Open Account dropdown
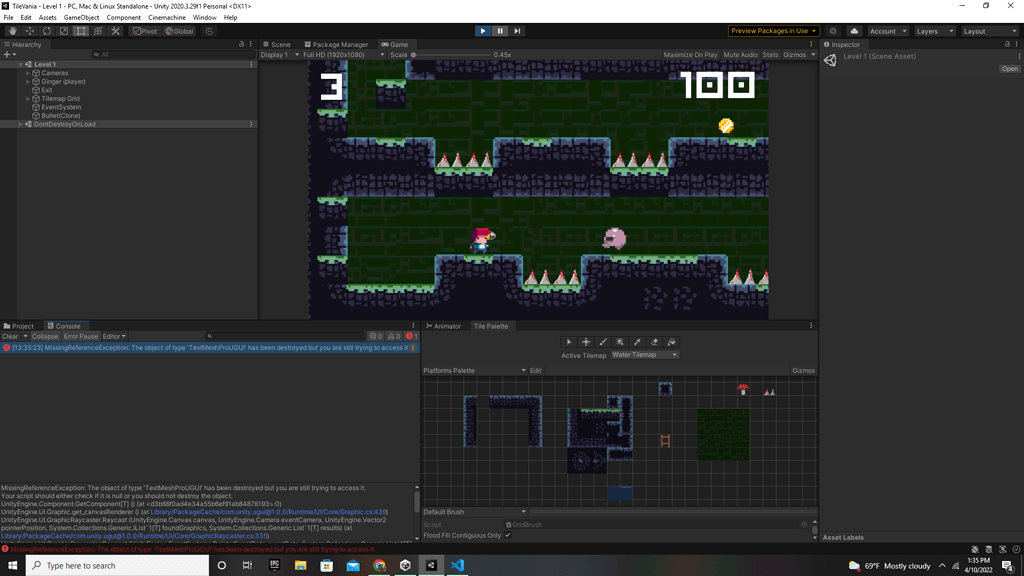Image resolution: width=1024 pixels, height=576 pixels. click(888, 31)
